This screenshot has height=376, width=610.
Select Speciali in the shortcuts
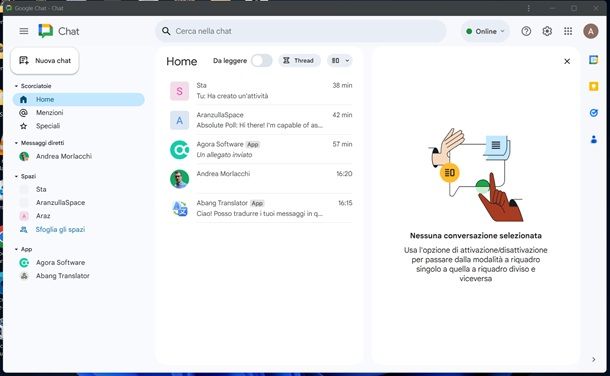[x=79, y=126]
